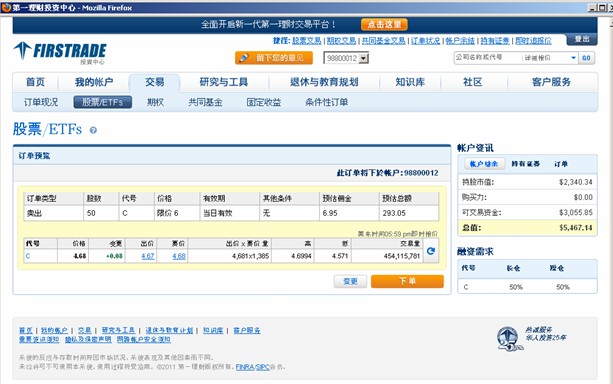Viewport: 613px width, 384px height.
Task: Click the 变更 change order button
Action: [x=350, y=281]
